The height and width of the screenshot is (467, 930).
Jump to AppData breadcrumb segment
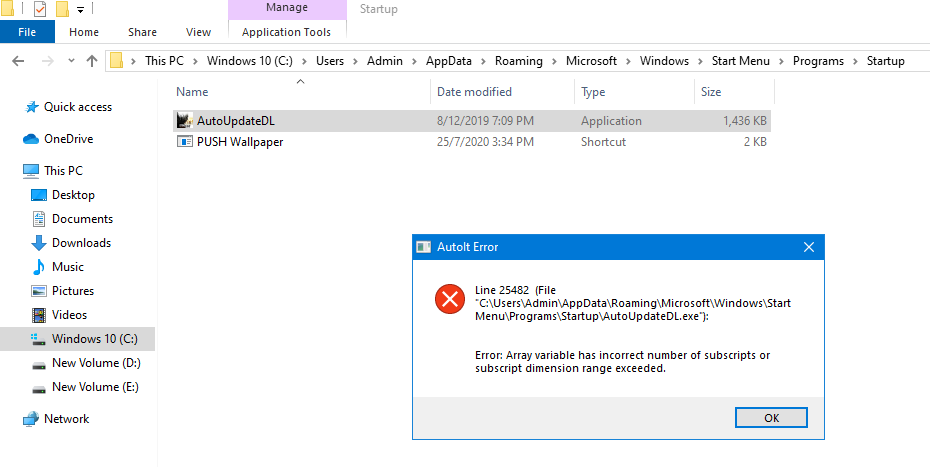[449, 61]
